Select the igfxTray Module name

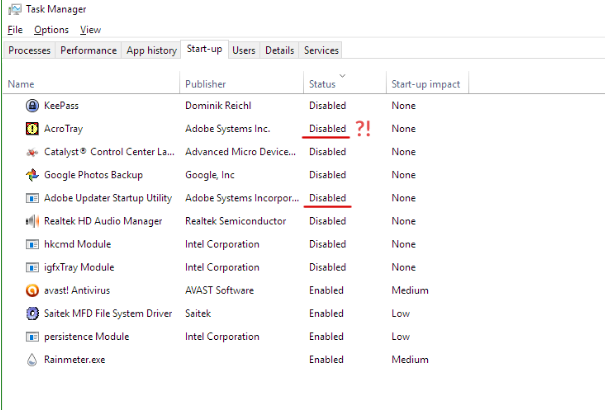pos(79,268)
